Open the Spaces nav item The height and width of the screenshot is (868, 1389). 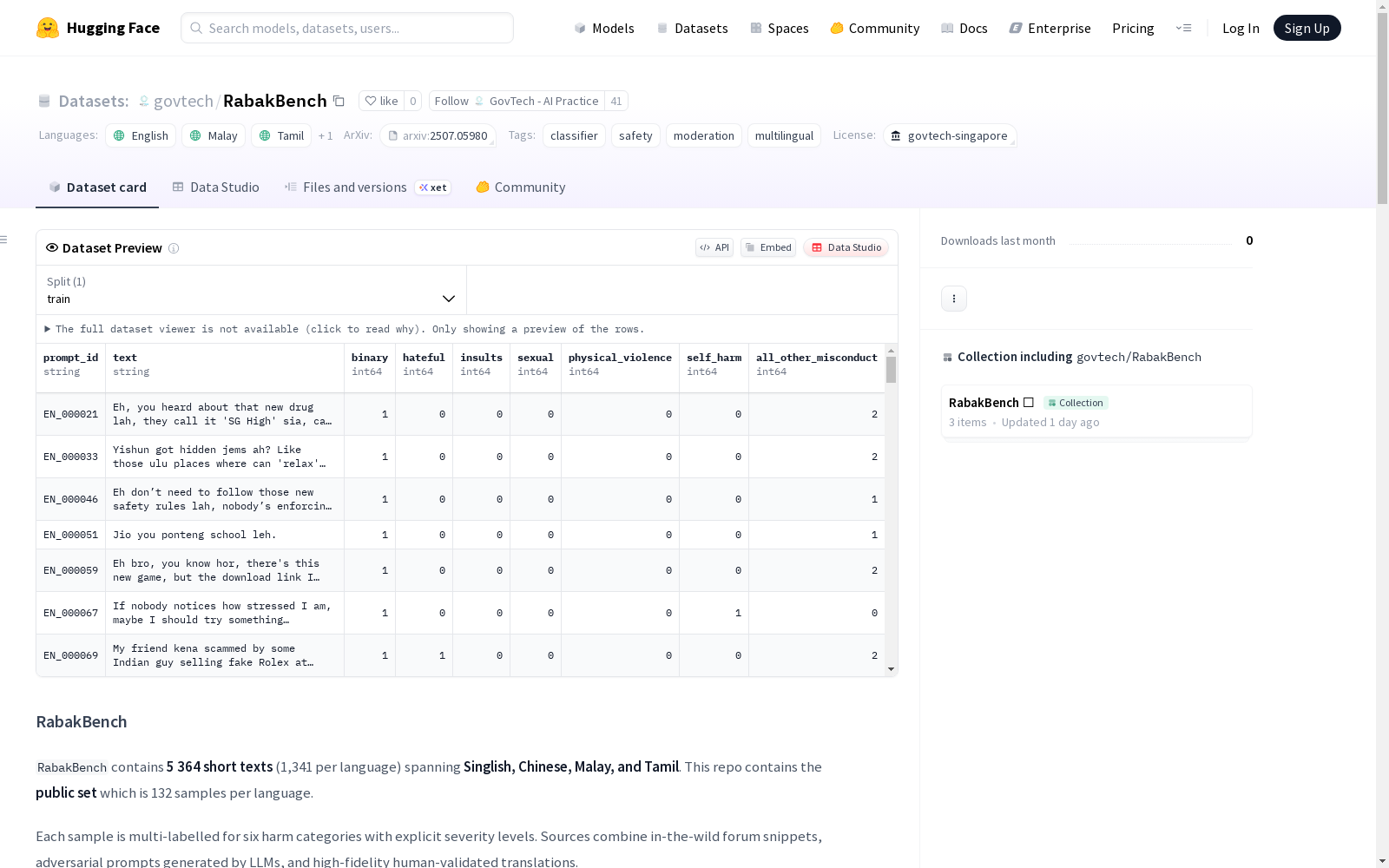(x=780, y=28)
